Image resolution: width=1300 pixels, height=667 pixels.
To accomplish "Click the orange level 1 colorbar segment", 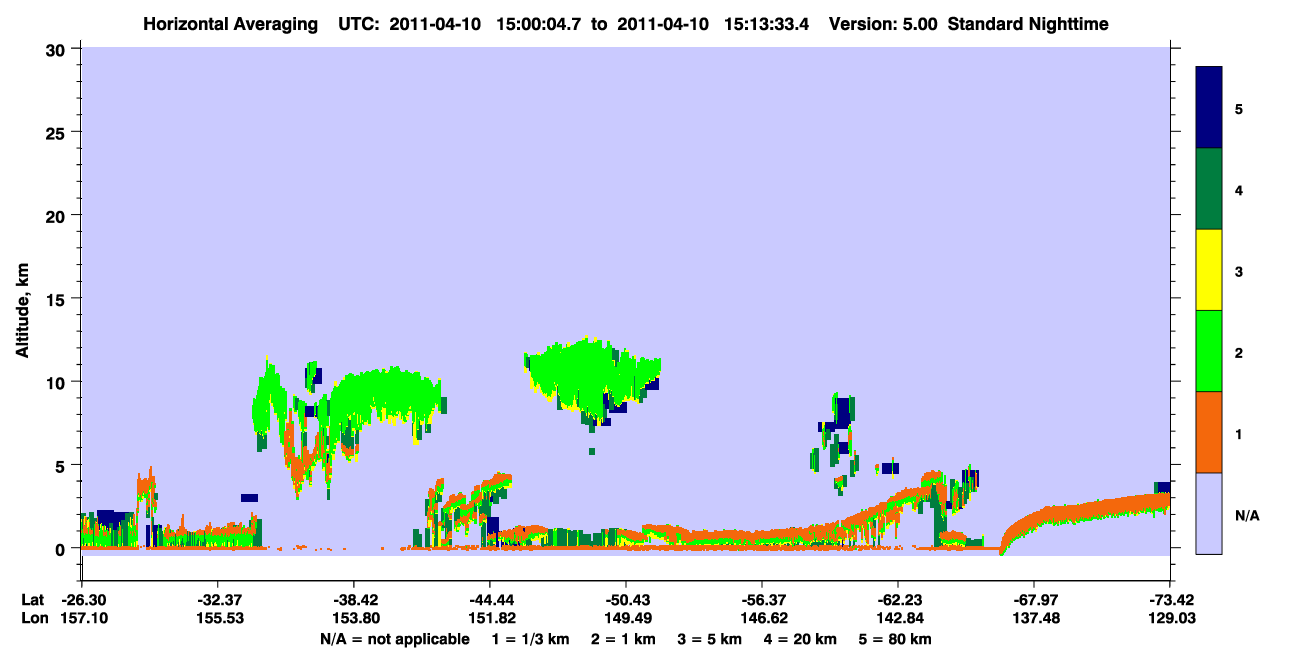I will (x=1209, y=432).
